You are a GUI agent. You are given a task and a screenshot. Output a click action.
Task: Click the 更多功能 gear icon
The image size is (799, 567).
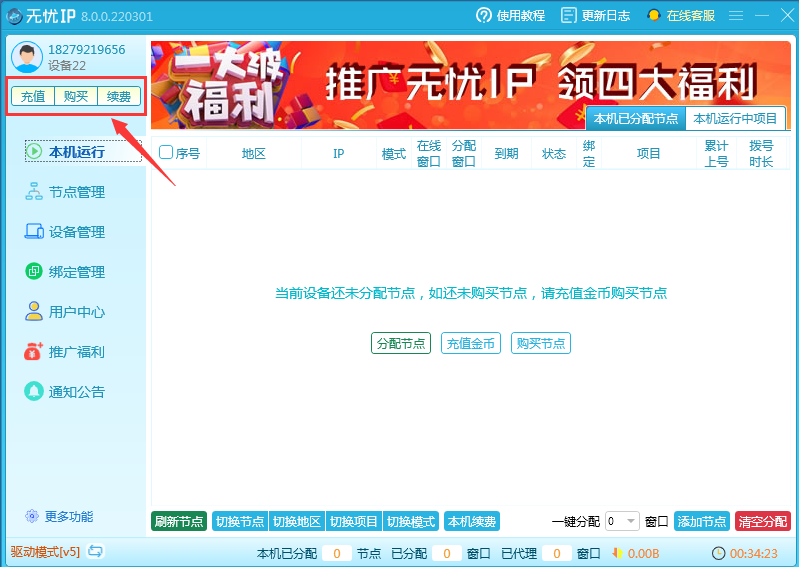pyautogui.click(x=32, y=516)
